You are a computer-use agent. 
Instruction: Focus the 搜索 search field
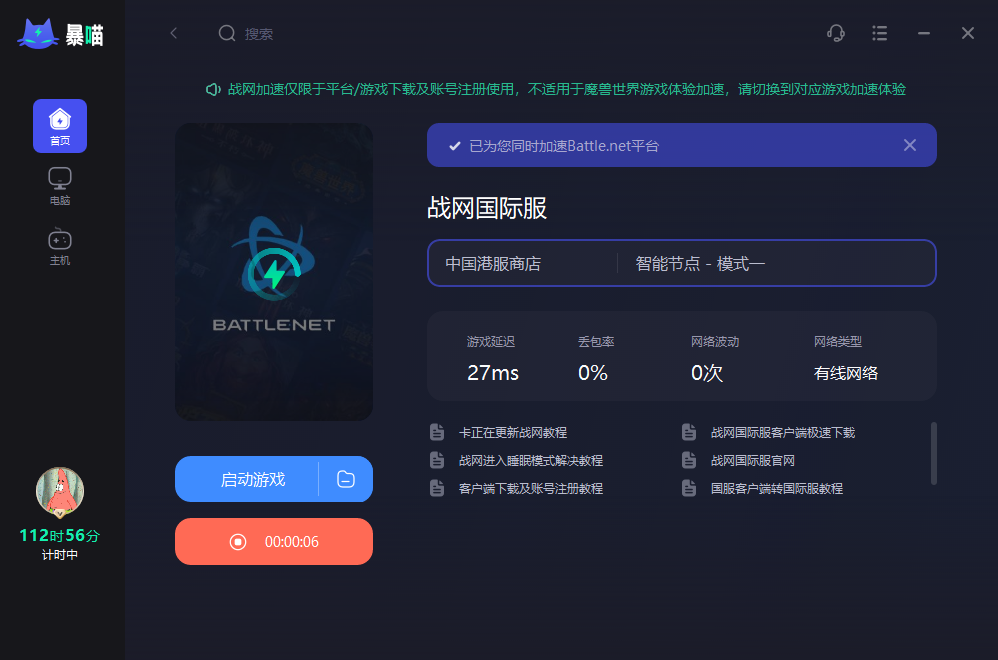259,34
